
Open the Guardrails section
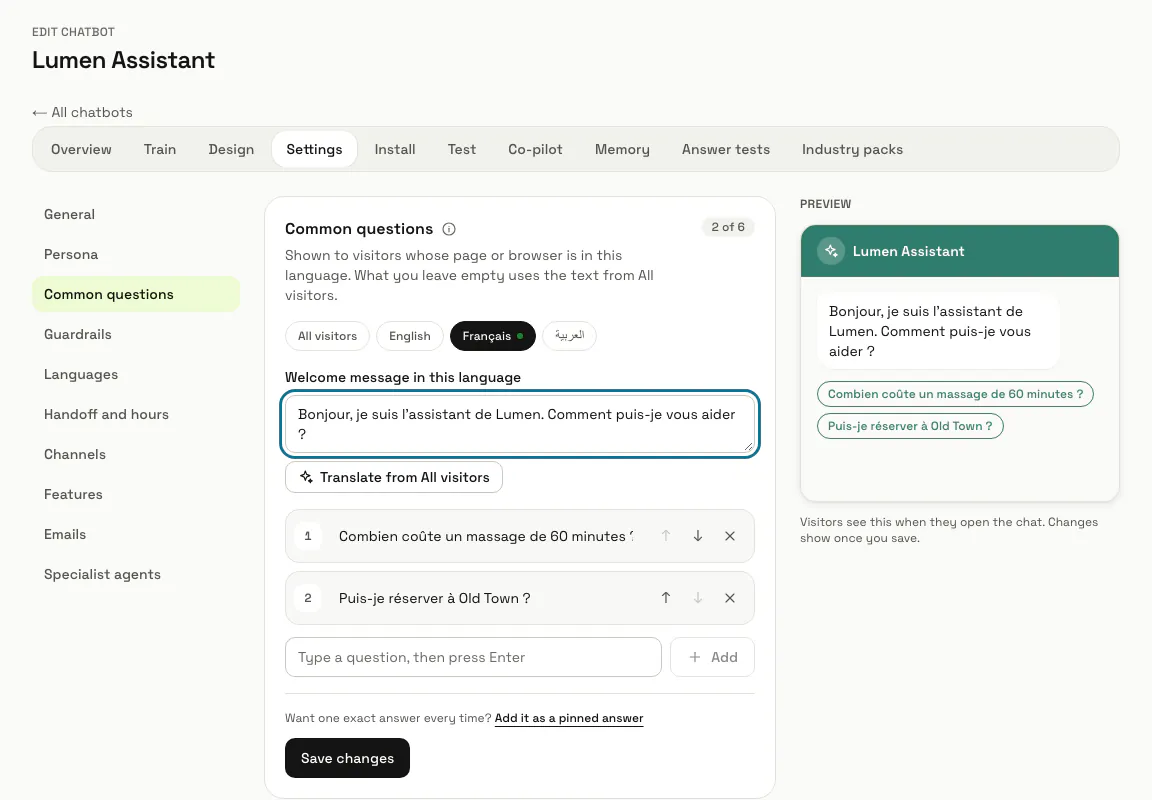[x=136, y=334]
